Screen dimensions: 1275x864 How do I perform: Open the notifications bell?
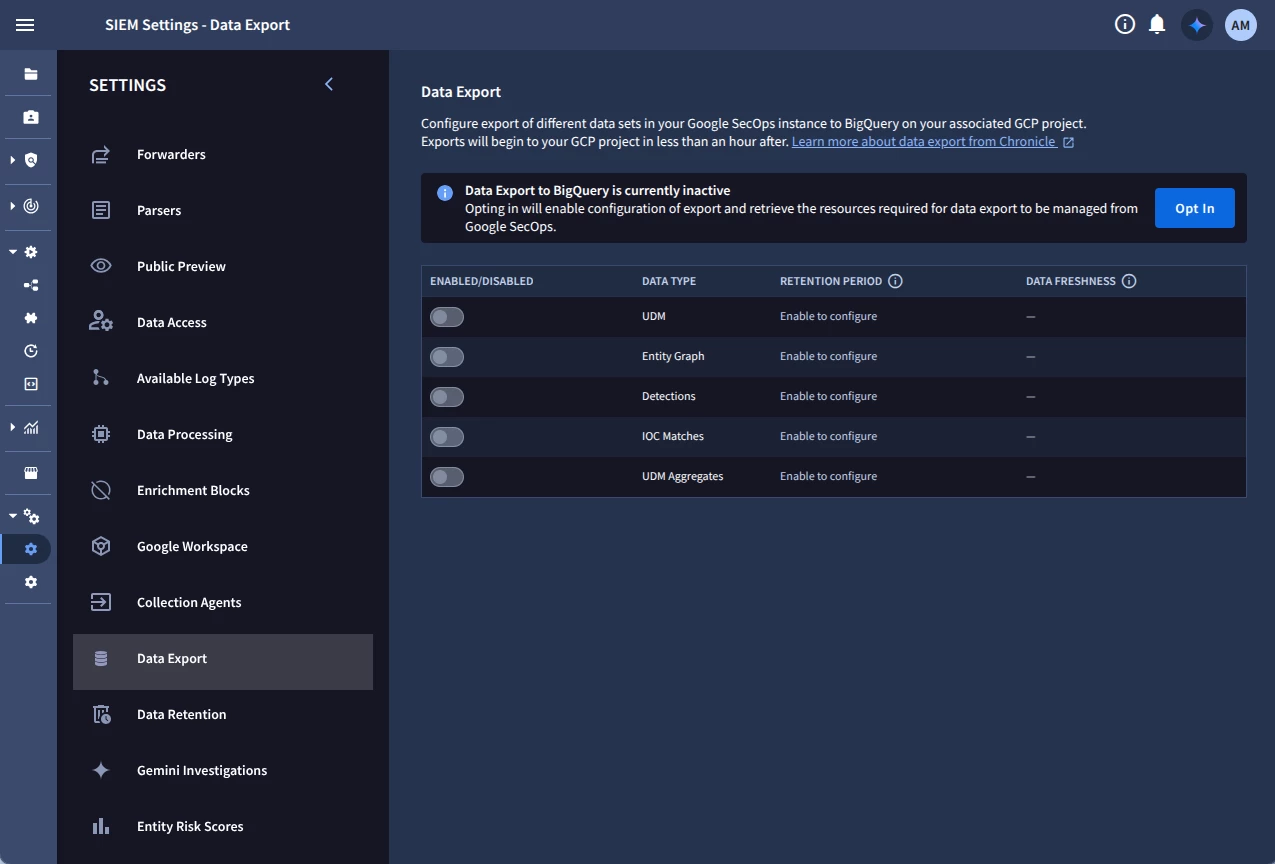click(x=1157, y=25)
